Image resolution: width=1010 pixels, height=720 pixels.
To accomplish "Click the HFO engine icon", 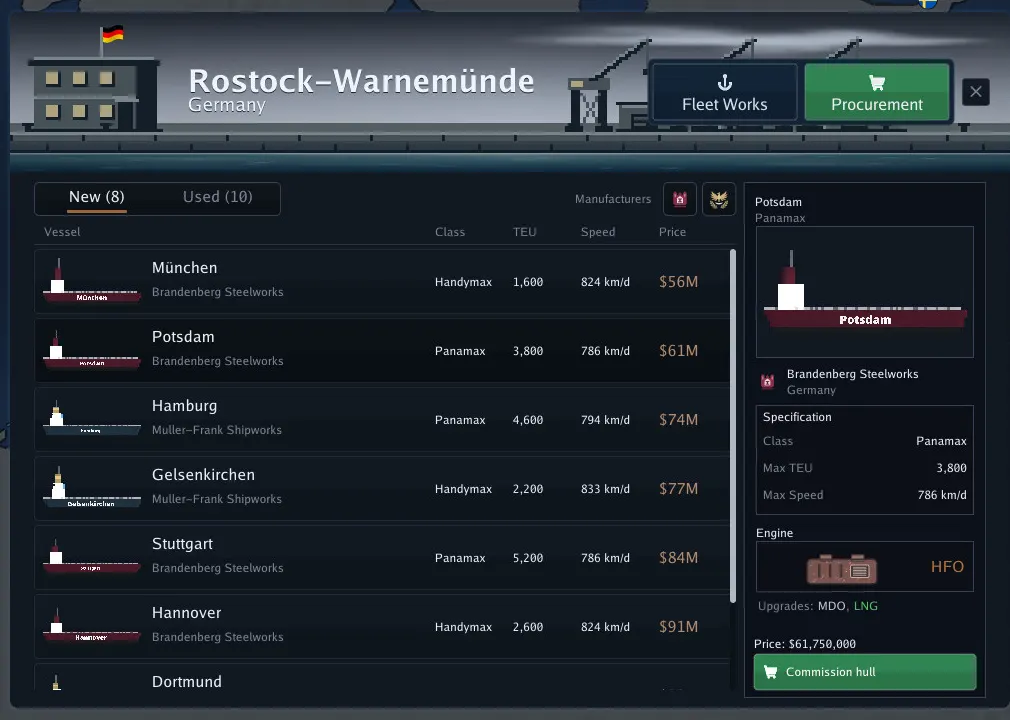I will [x=841, y=568].
